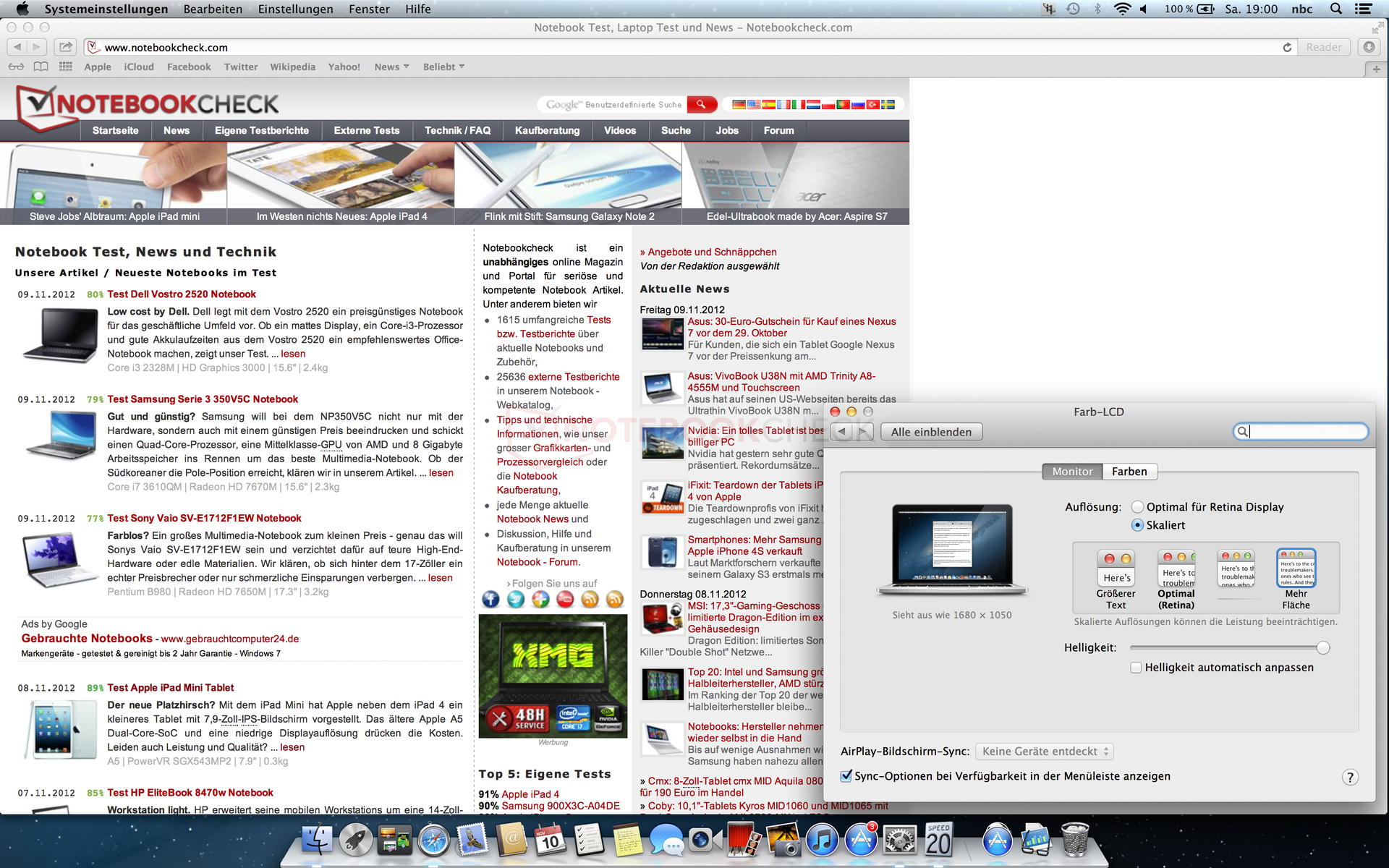Click Time Machine menu bar icon

tap(1073, 9)
